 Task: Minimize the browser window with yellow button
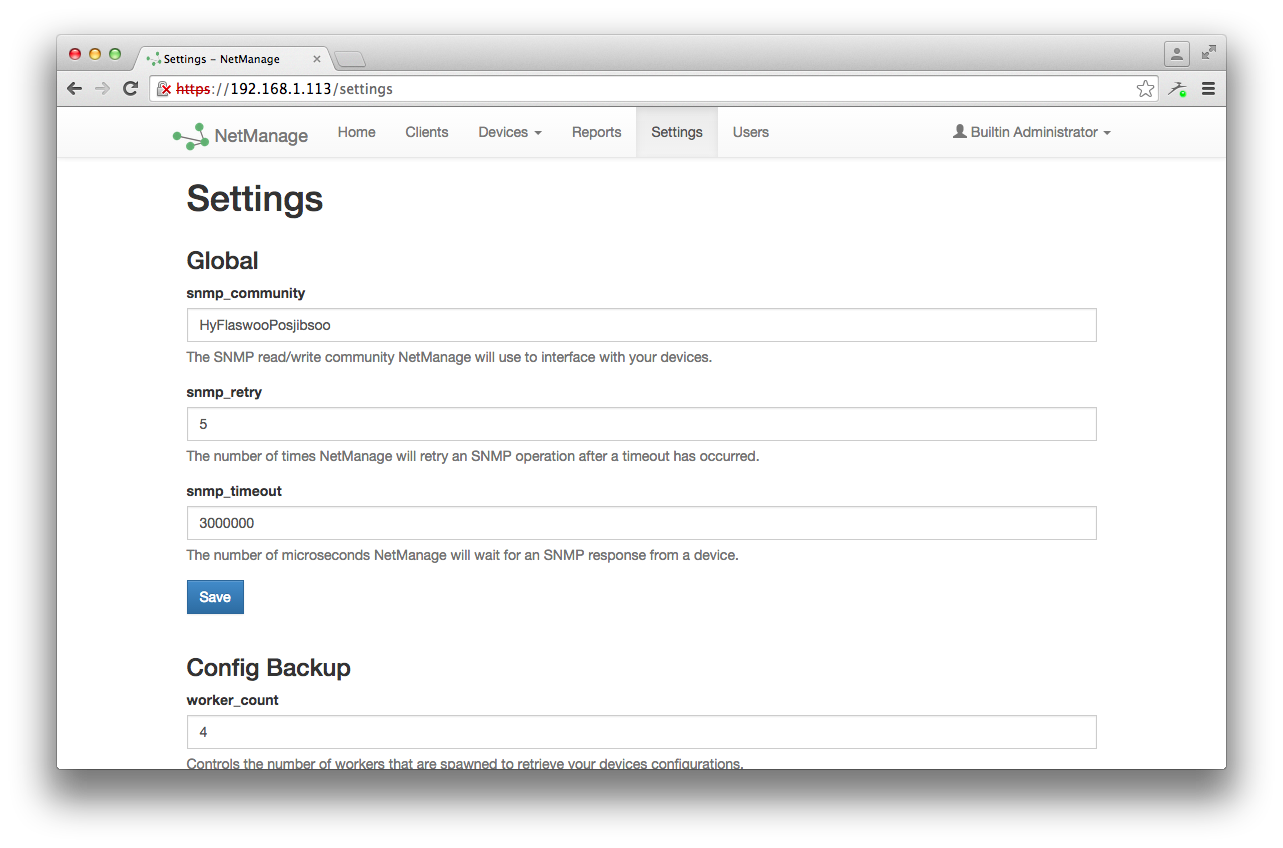coord(95,54)
